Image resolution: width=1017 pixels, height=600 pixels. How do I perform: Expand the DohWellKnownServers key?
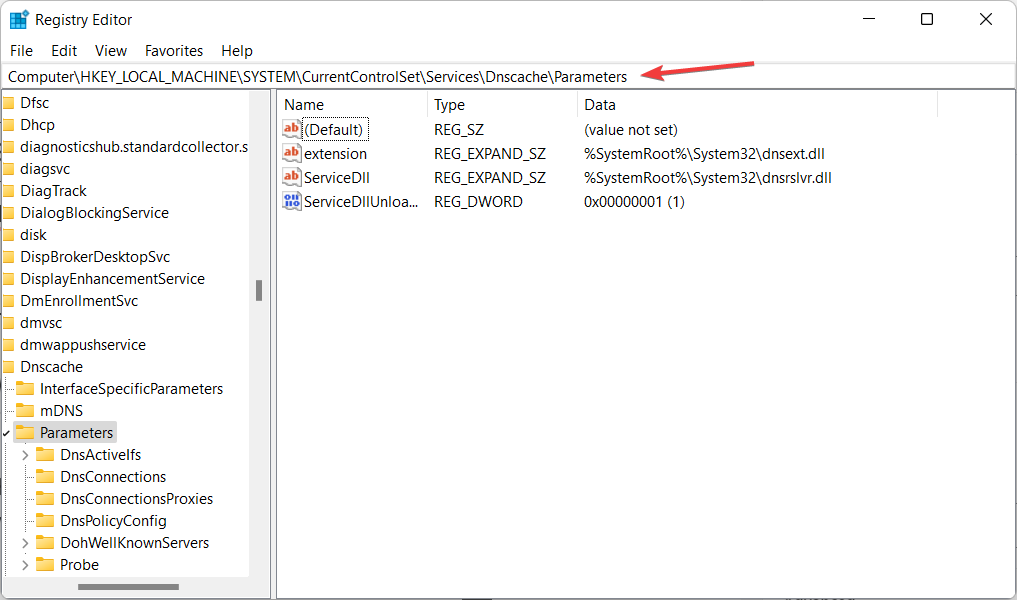click(25, 543)
